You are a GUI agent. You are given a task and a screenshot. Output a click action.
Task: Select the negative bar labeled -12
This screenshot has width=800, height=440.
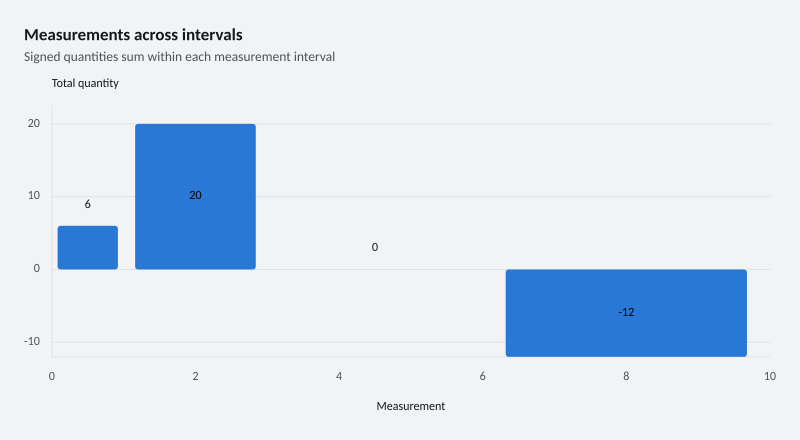pos(626,313)
